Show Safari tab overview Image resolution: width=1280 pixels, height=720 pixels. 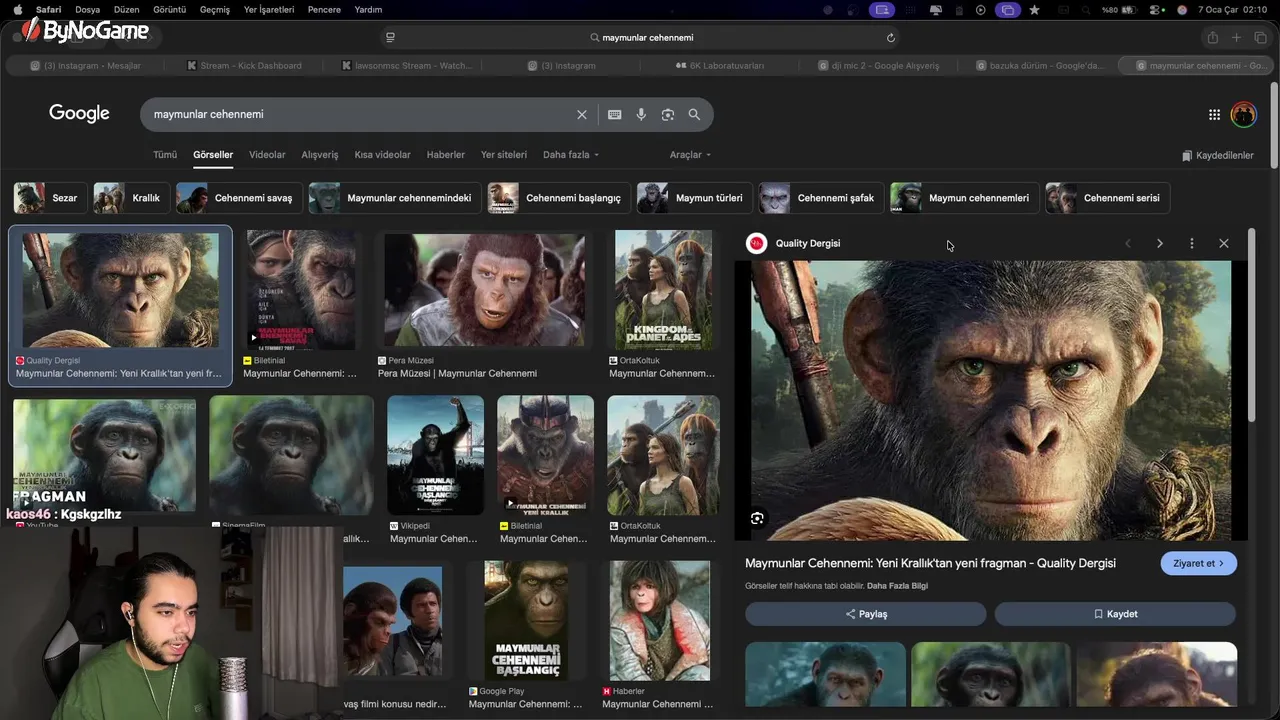[1260, 37]
